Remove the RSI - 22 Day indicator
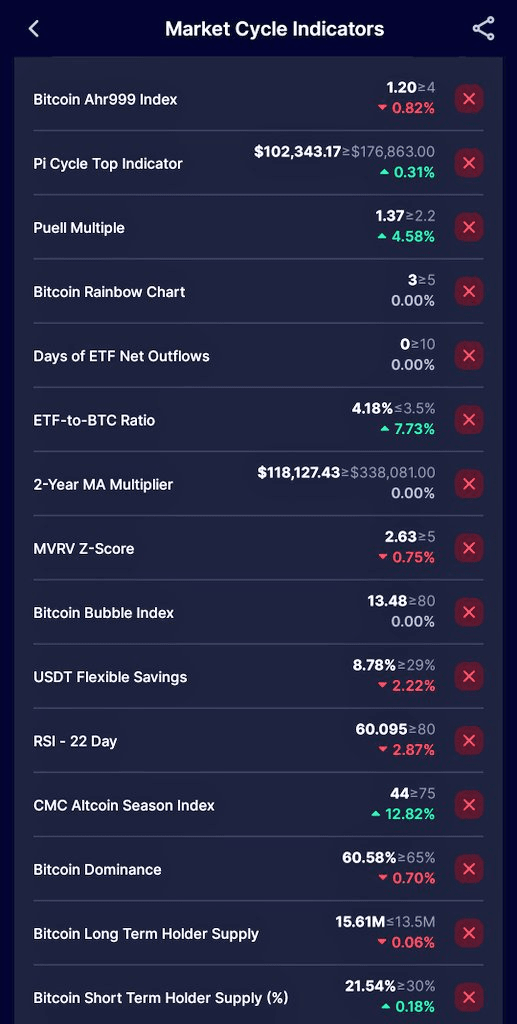This screenshot has height=1024, width=517. coord(469,741)
